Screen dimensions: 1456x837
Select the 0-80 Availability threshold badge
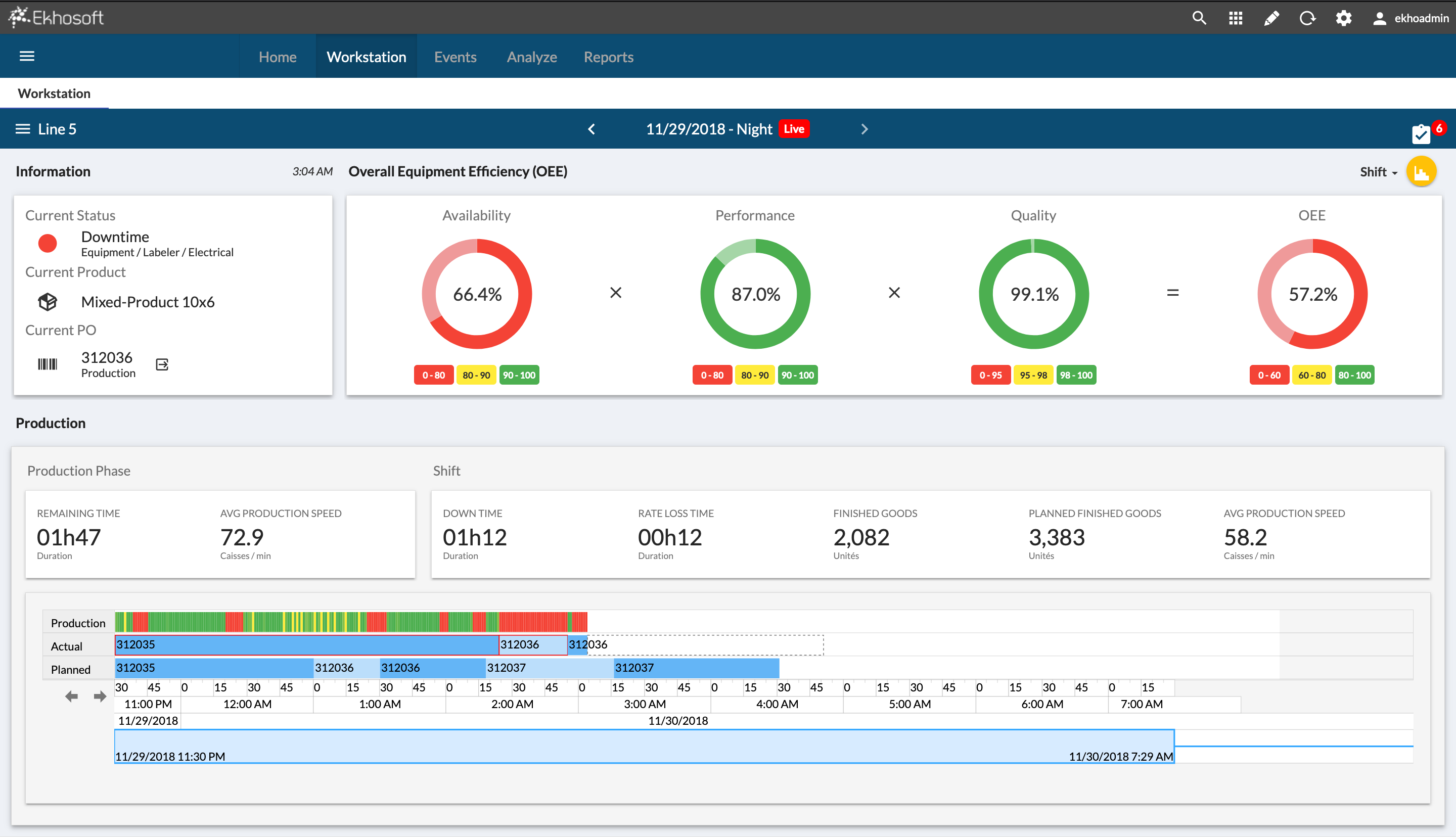pyautogui.click(x=433, y=374)
